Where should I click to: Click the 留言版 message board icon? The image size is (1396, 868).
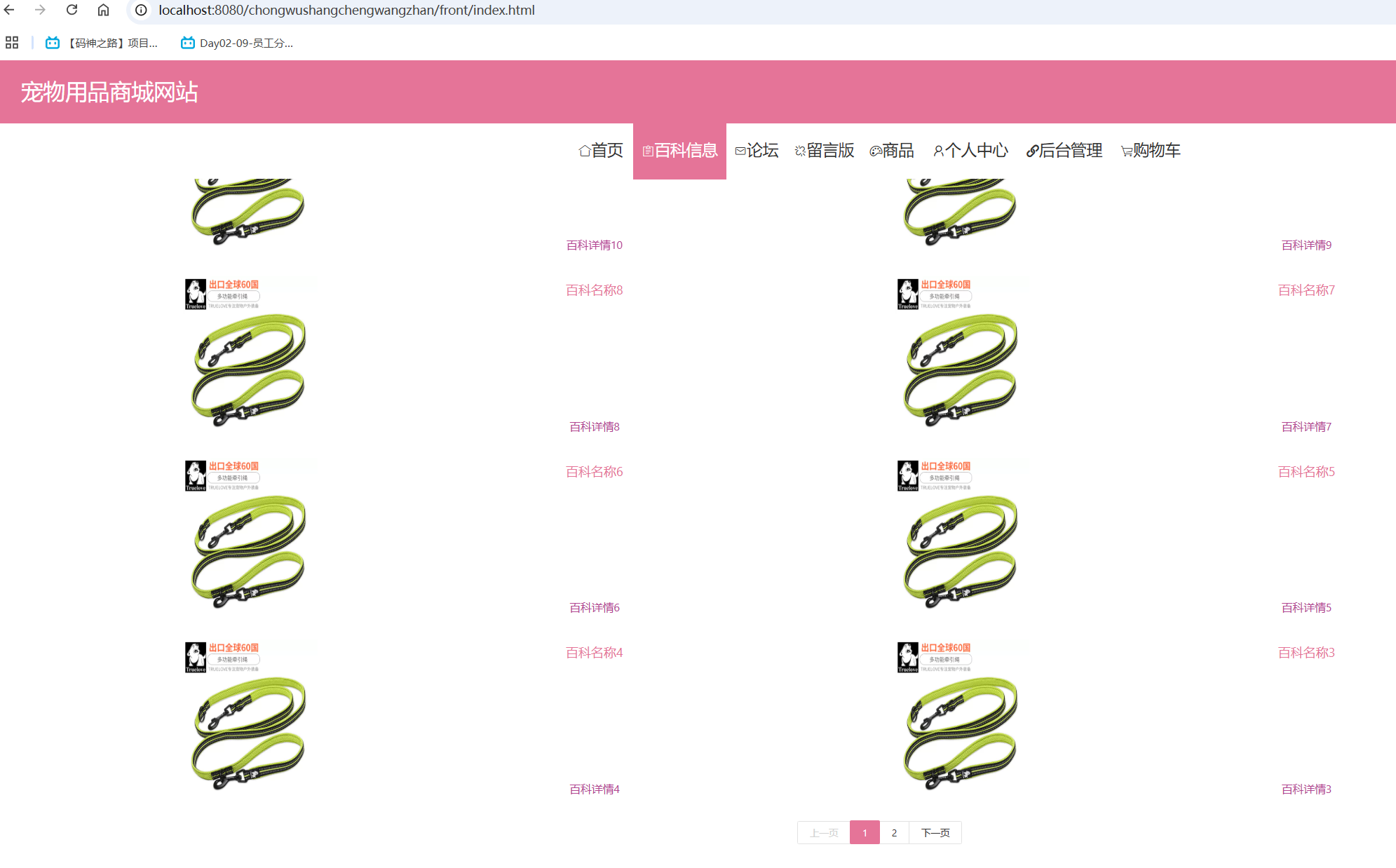799,151
